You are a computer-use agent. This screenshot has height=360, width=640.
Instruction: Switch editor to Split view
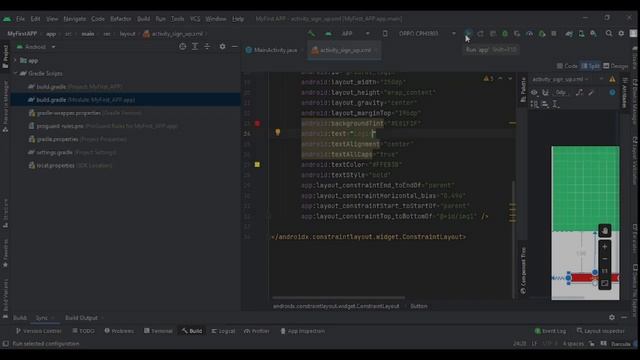590,66
